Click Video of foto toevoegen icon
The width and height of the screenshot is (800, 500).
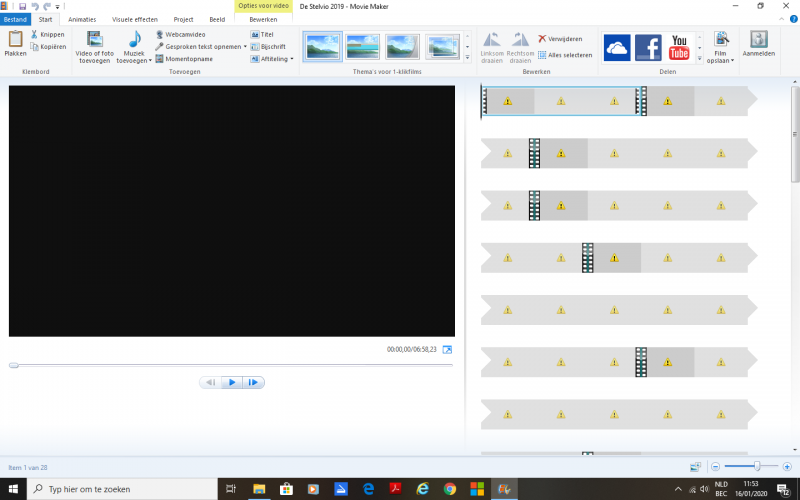pos(94,40)
